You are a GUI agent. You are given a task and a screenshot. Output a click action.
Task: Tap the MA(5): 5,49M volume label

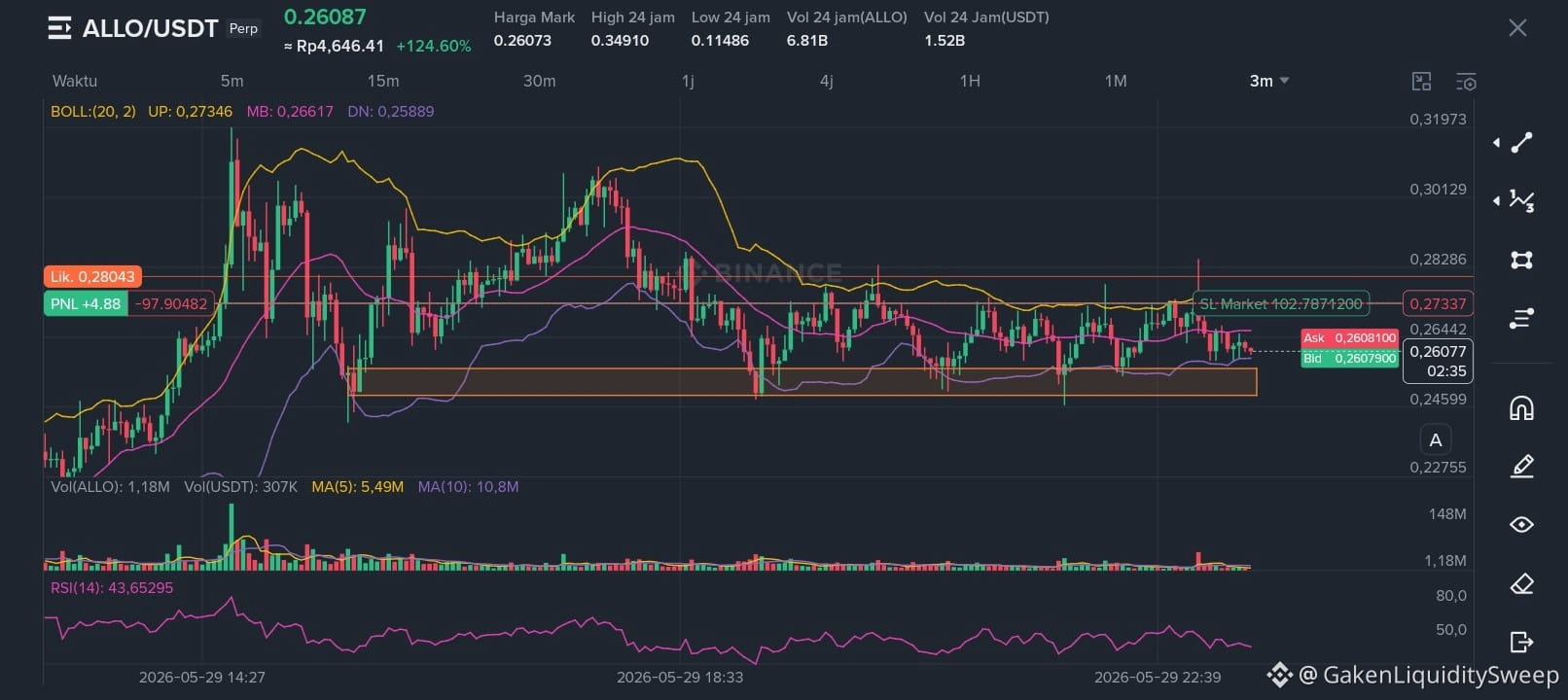357,486
